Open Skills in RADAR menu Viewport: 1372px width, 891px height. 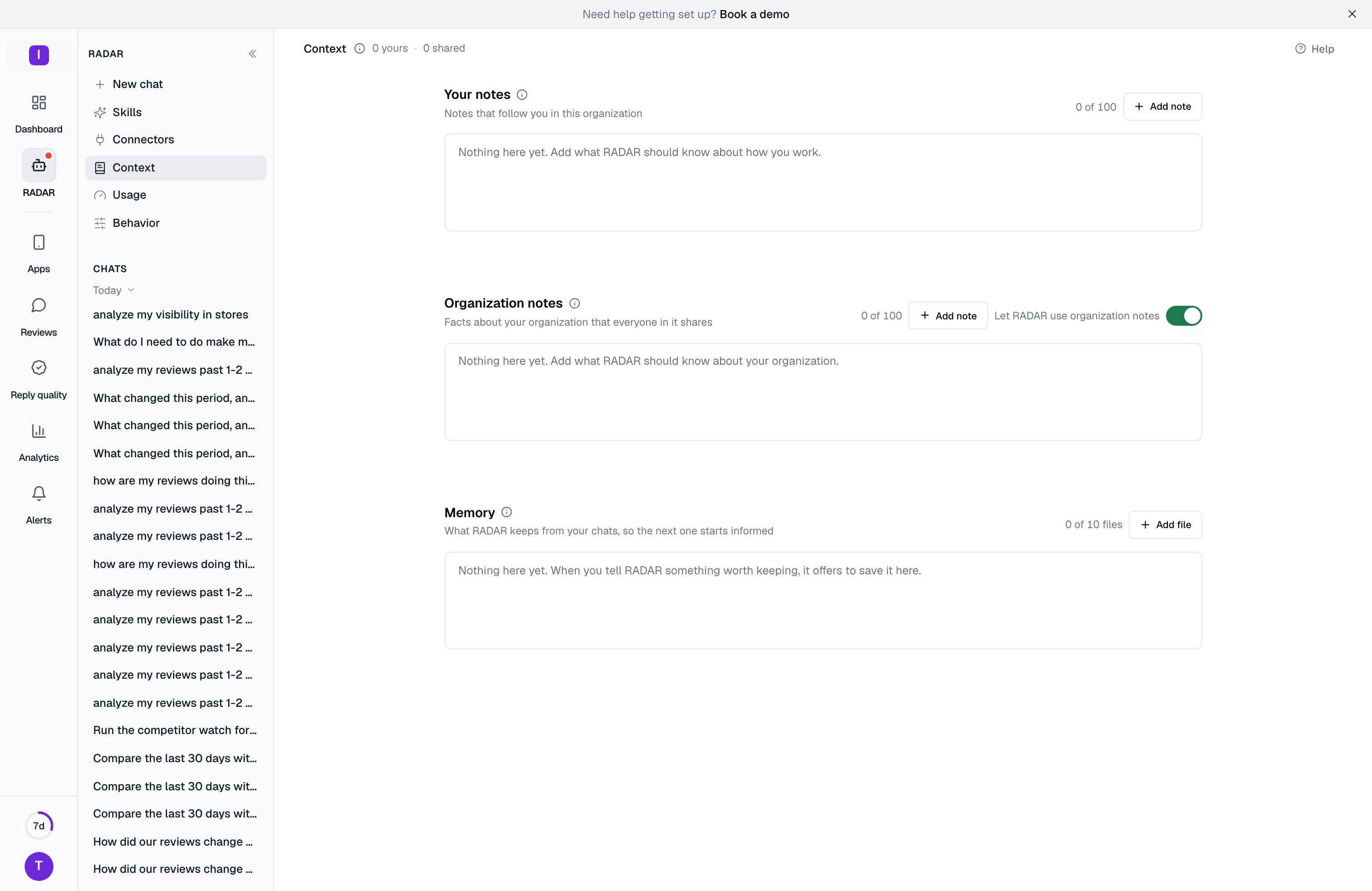click(176, 113)
